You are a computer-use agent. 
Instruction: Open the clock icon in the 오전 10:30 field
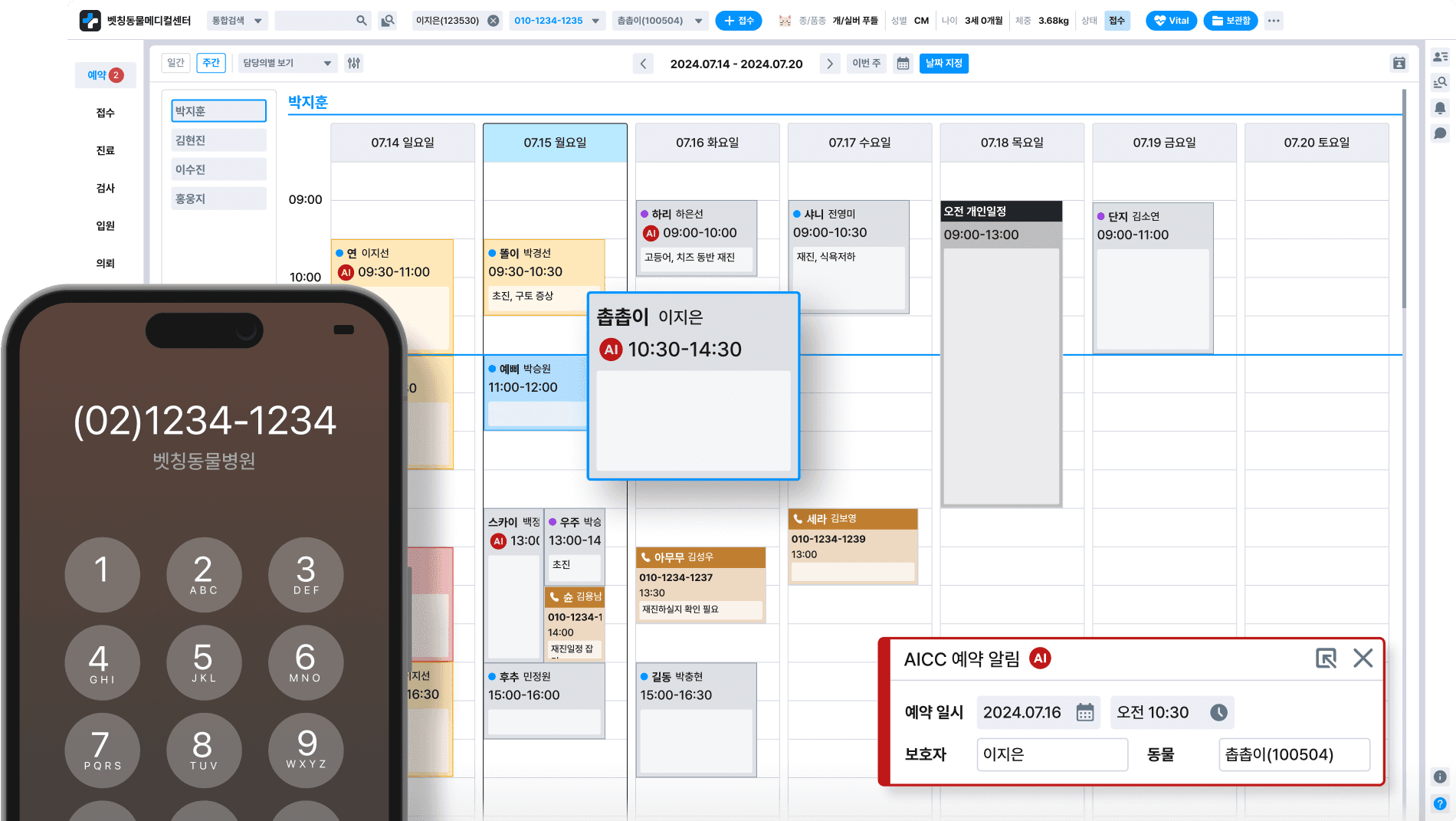(1218, 712)
